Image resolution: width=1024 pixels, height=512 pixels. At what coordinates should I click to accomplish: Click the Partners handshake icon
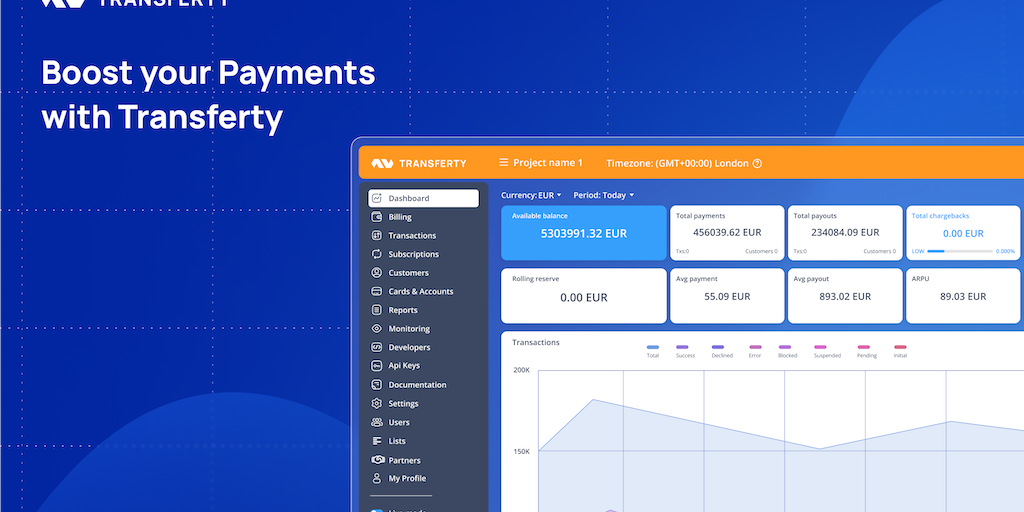tap(377, 460)
